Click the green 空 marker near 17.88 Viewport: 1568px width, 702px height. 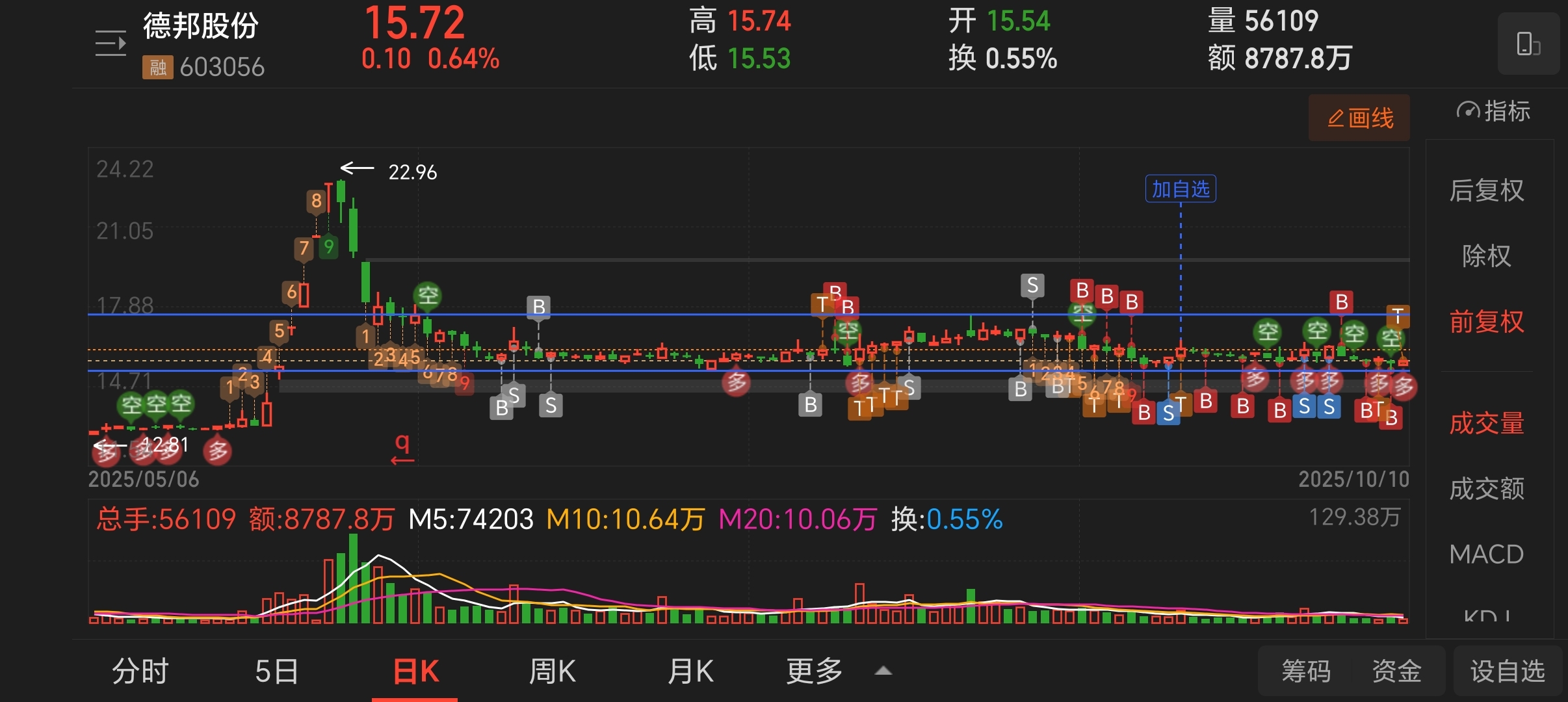coord(428,296)
